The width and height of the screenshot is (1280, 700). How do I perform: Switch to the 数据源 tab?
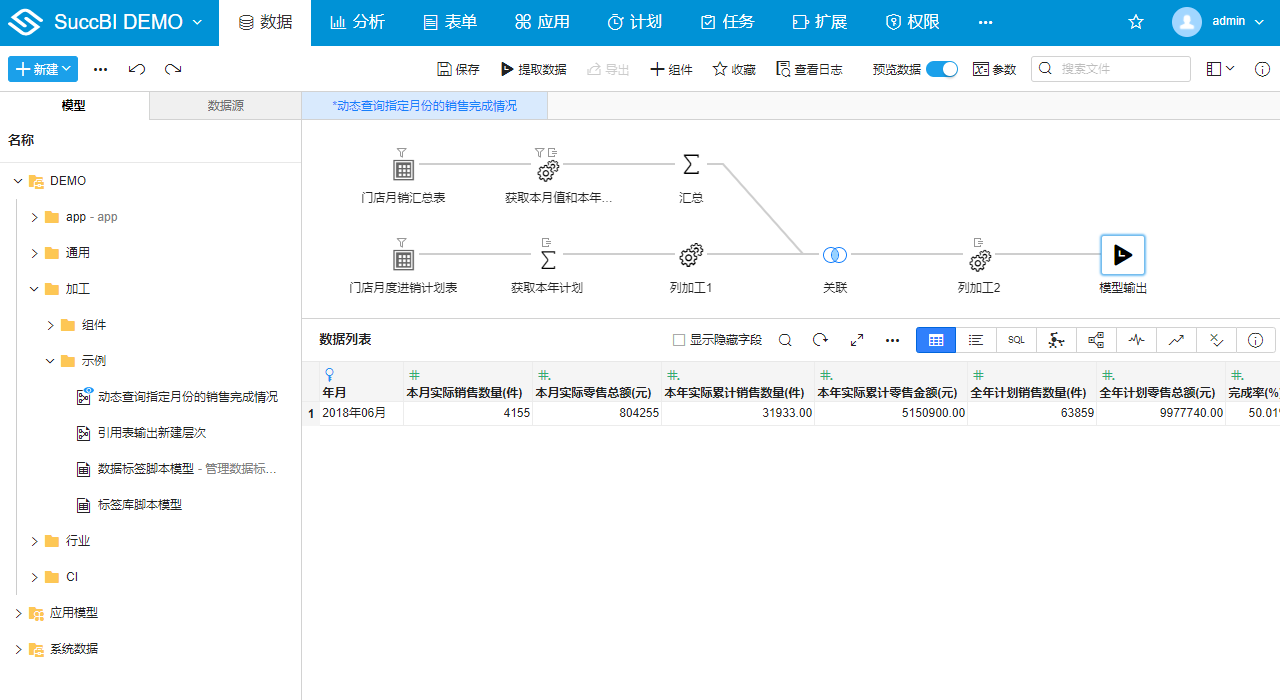click(224, 105)
